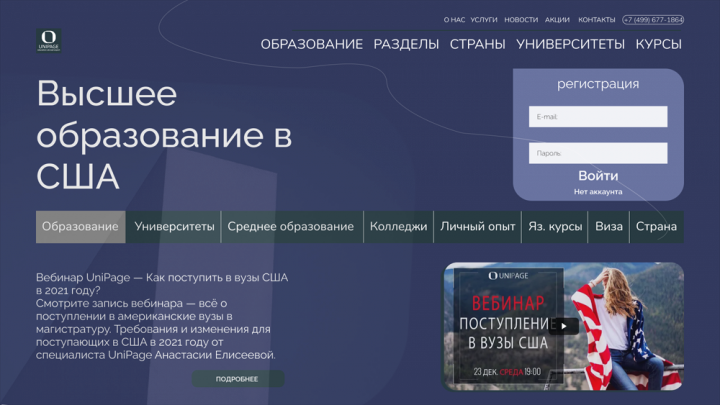Viewport: 720px width, 405px height.
Task: Click the UniPage logo icon
Action: pyautogui.click(x=49, y=40)
